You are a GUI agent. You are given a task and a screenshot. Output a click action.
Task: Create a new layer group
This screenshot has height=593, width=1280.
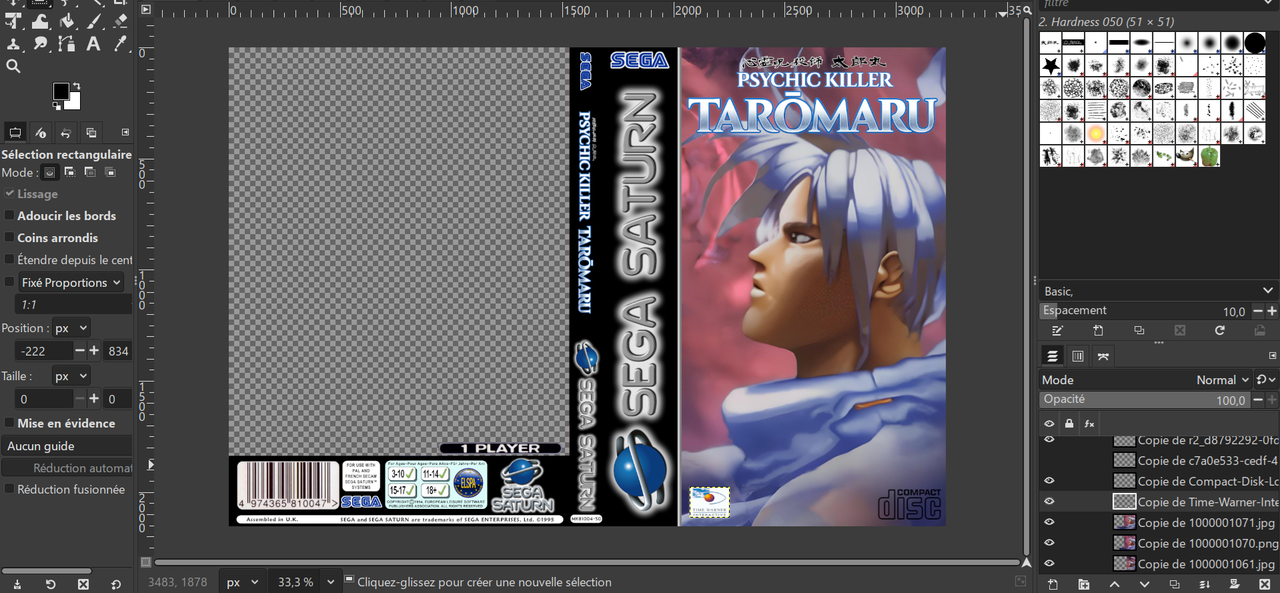1083,584
